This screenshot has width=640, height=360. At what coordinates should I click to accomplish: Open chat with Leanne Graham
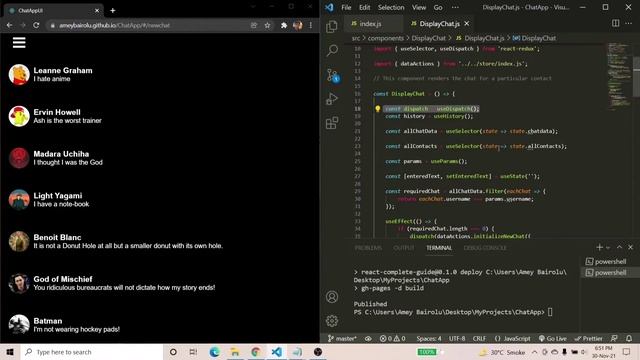[x=160, y=74]
